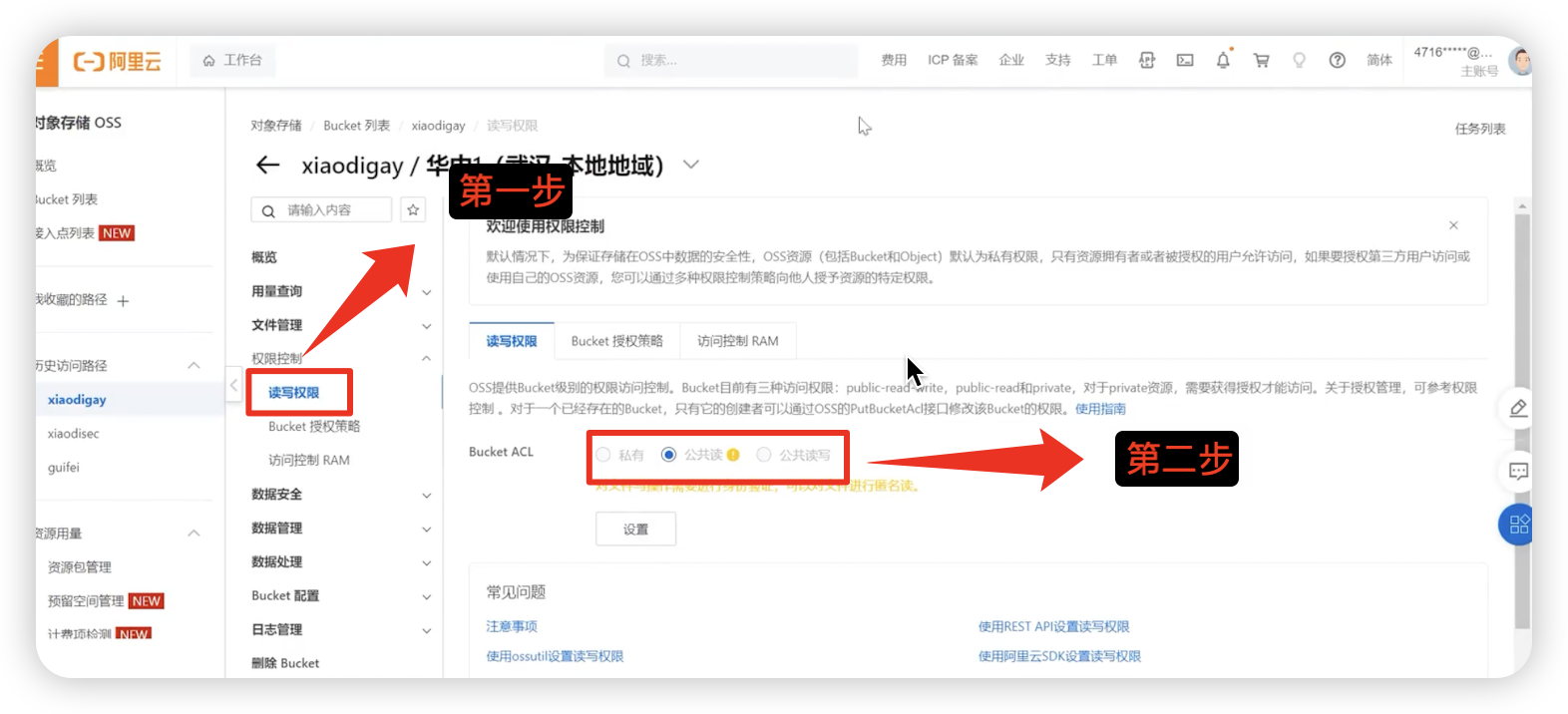
Task: Open 删除 Bucket menu item
Action: point(285,663)
